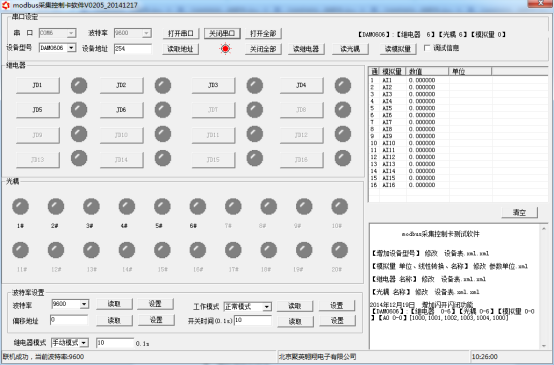Click the gray indicator lamp beside JD1
The width and height of the screenshot is (554, 365).
79,85
